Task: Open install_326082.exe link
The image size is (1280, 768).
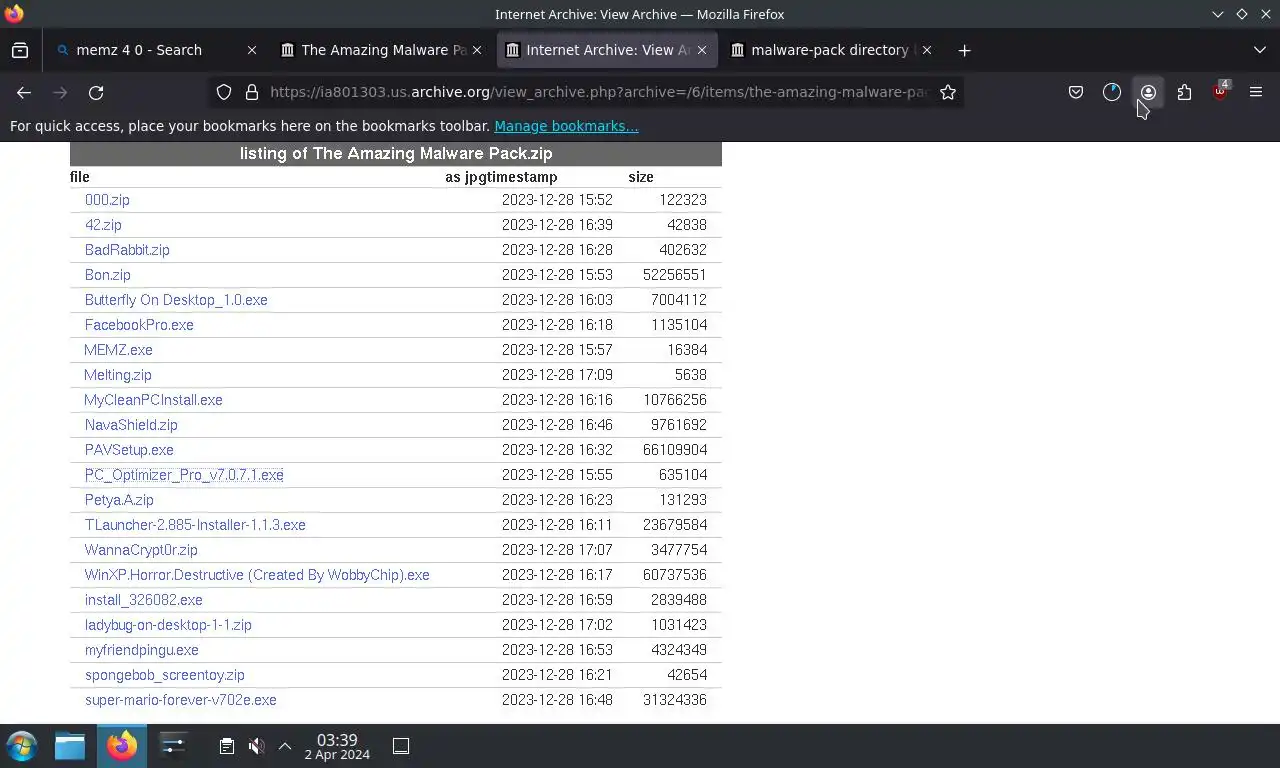Action: (144, 600)
